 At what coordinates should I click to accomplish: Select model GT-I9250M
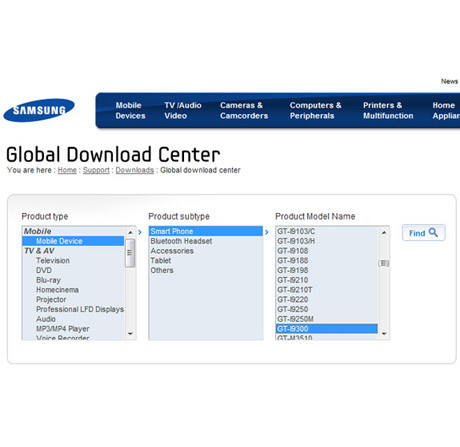327,319
